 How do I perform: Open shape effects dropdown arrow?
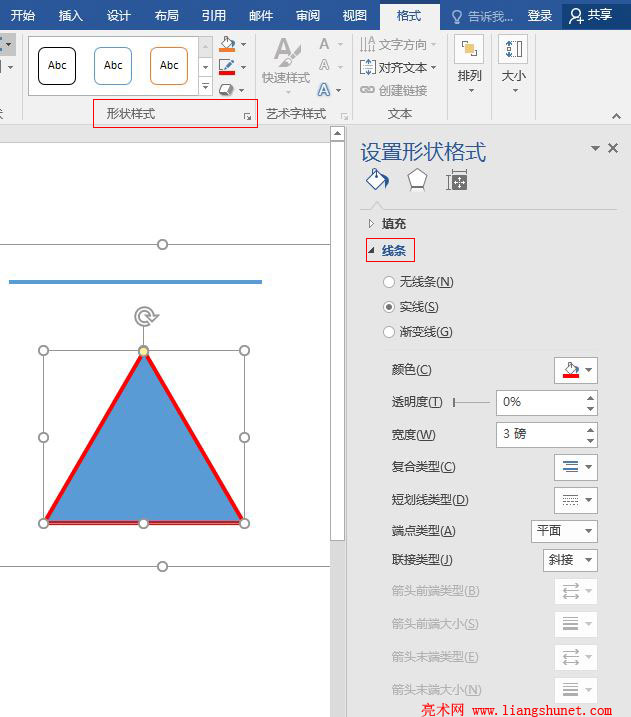pyautogui.click(x=242, y=90)
